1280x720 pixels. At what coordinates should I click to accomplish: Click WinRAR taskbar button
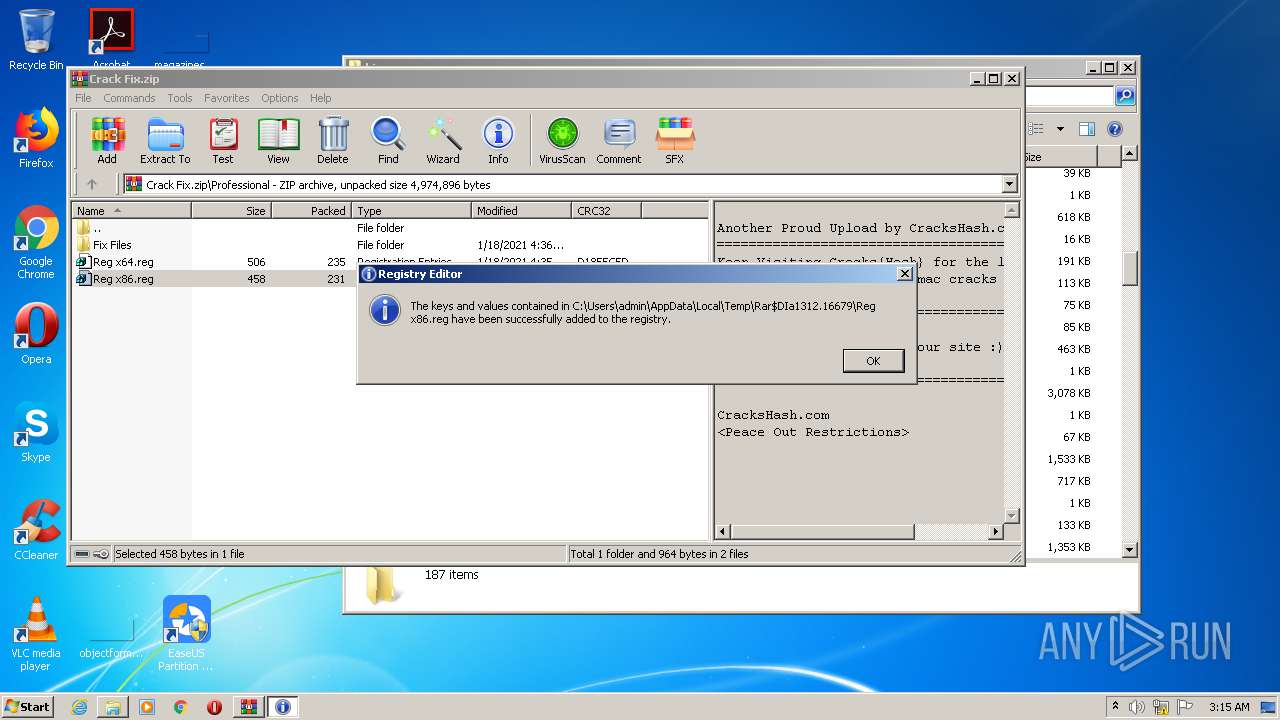tap(249, 707)
